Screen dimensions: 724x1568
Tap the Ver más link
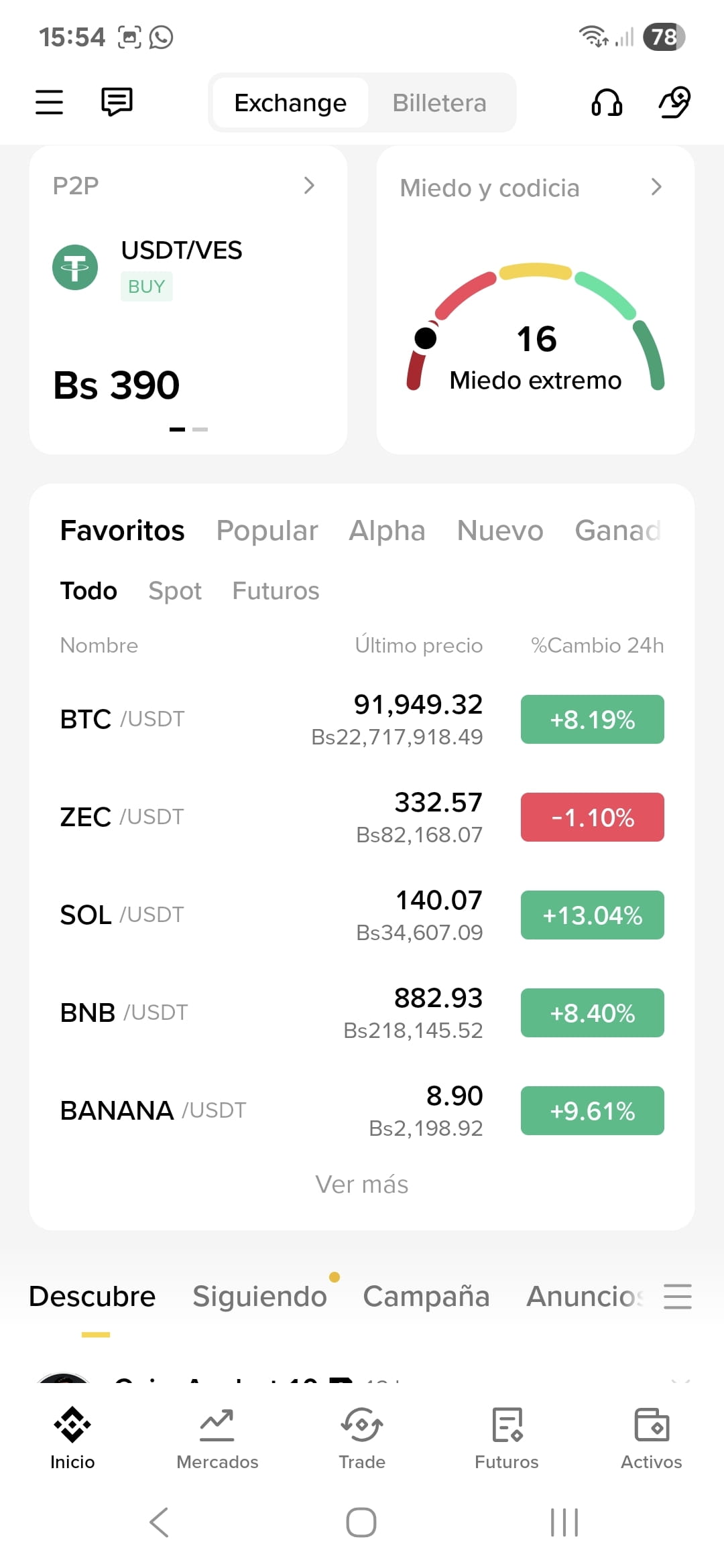pyautogui.click(x=362, y=1184)
